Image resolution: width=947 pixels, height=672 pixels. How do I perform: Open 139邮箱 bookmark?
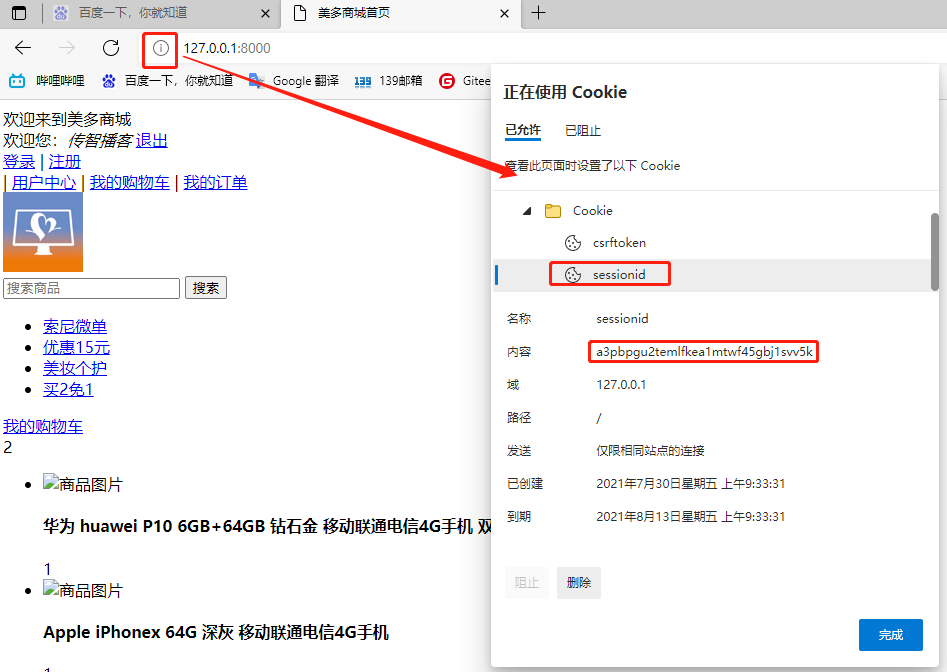388,81
